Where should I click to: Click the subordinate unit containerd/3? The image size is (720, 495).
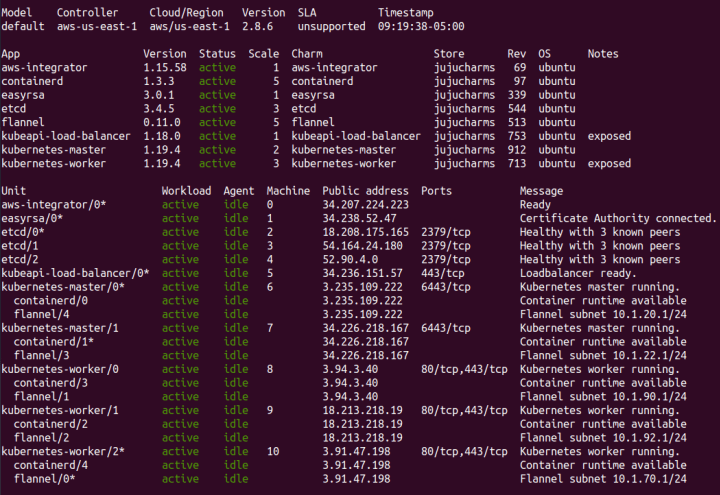(x=51, y=383)
